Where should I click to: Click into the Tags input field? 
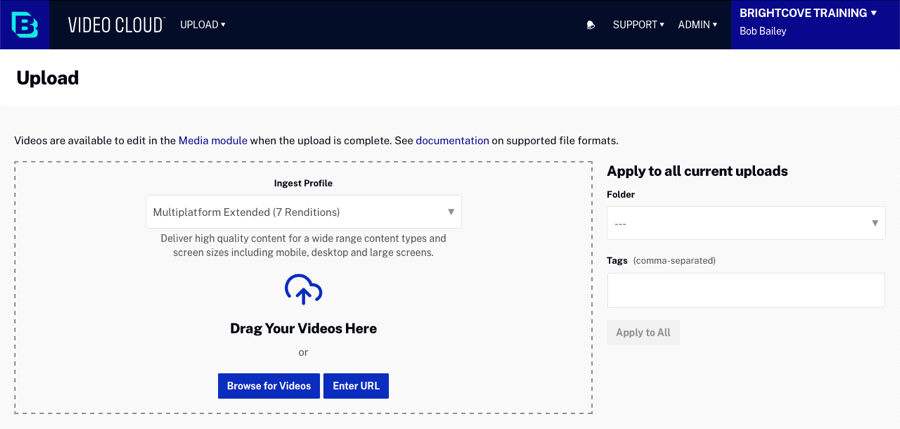pyautogui.click(x=745, y=290)
